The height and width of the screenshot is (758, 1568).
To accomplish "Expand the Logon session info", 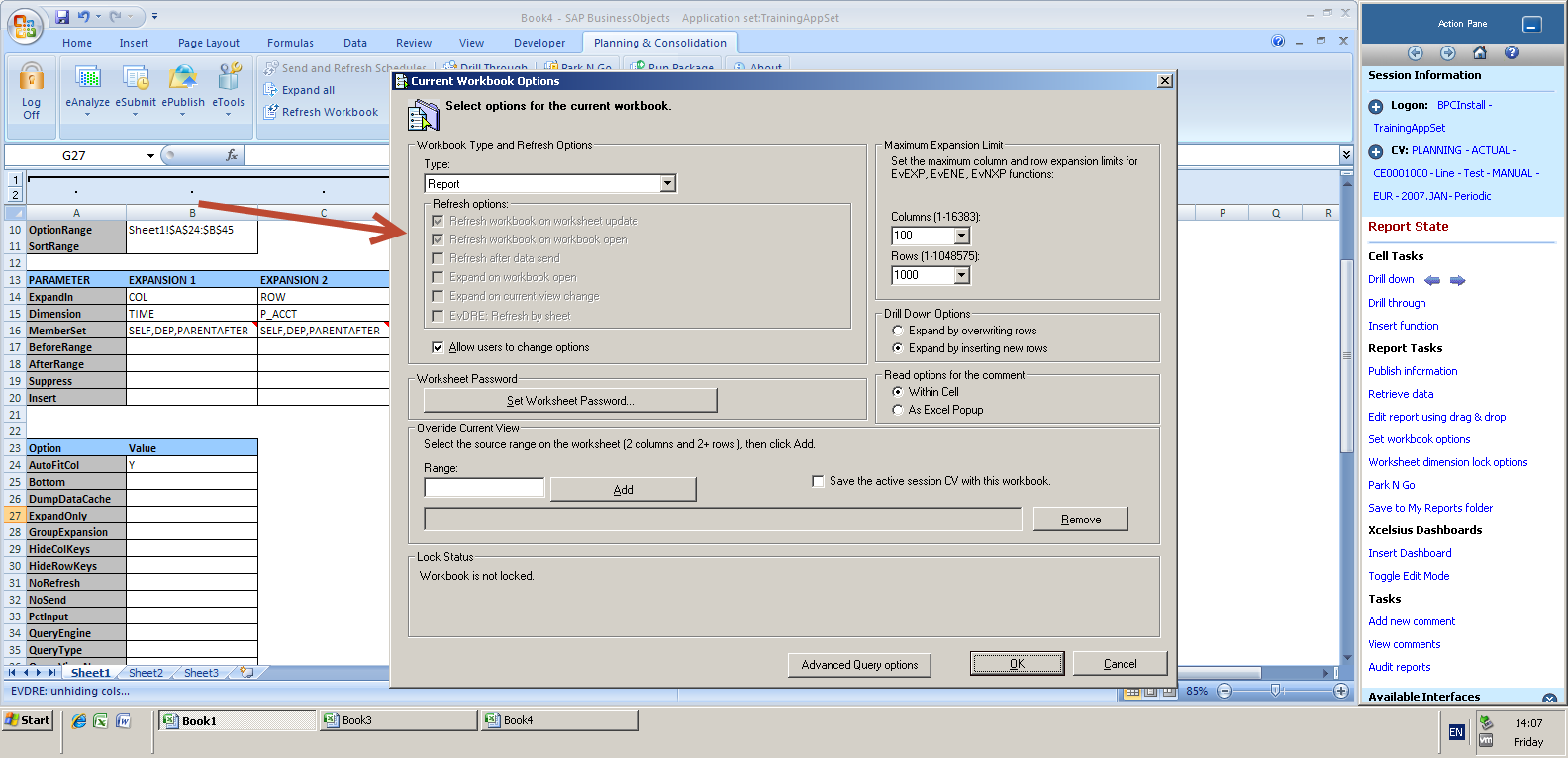I will (x=1376, y=106).
